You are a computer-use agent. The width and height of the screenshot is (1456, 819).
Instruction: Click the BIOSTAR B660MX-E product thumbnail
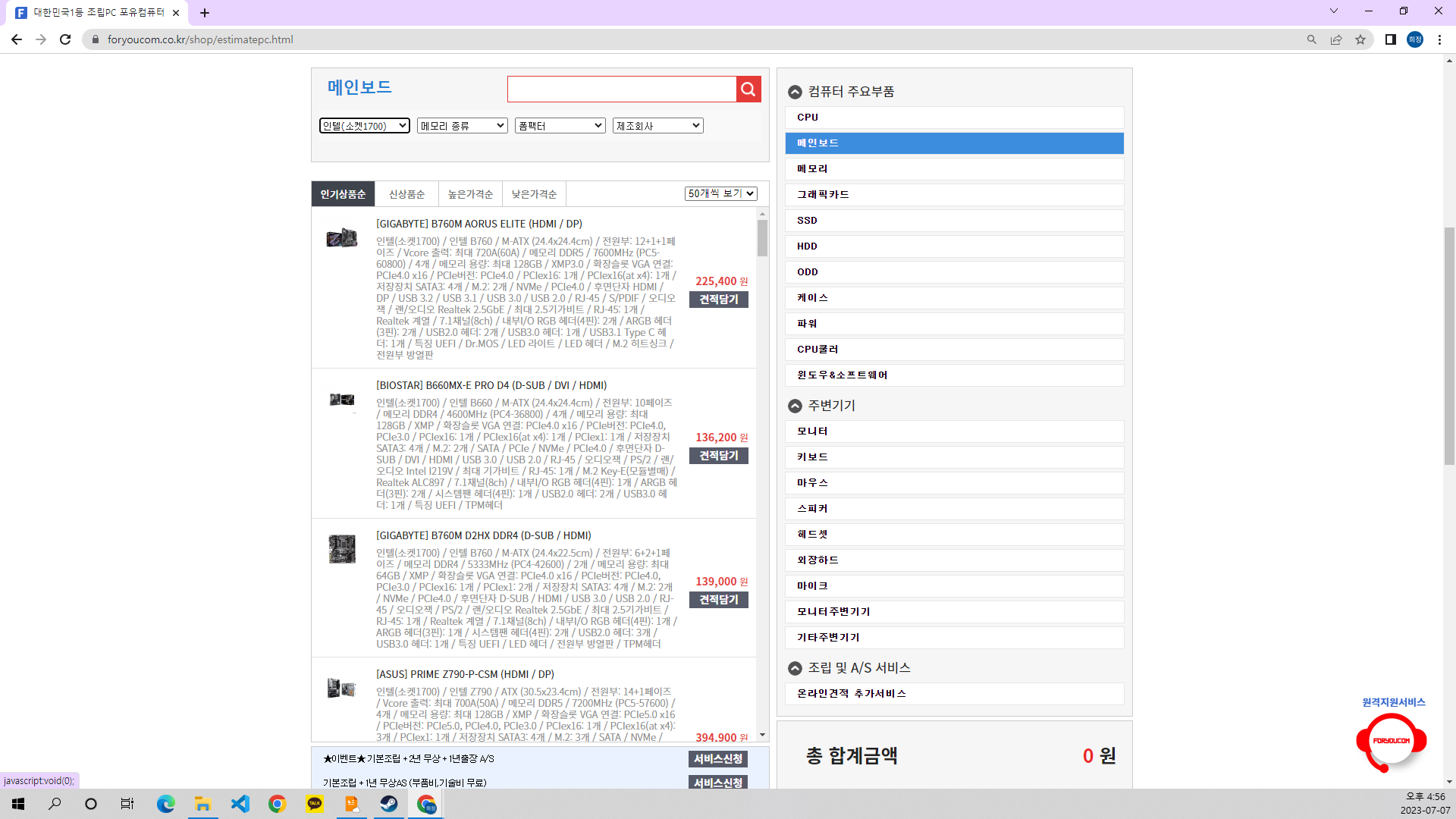coord(342,400)
